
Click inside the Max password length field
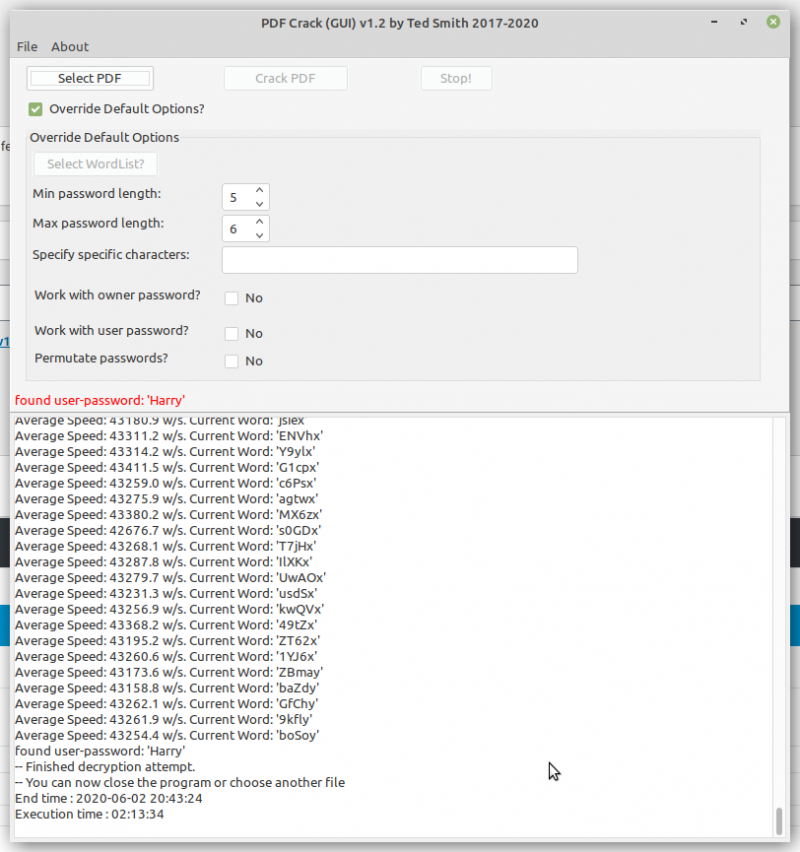click(238, 228)
